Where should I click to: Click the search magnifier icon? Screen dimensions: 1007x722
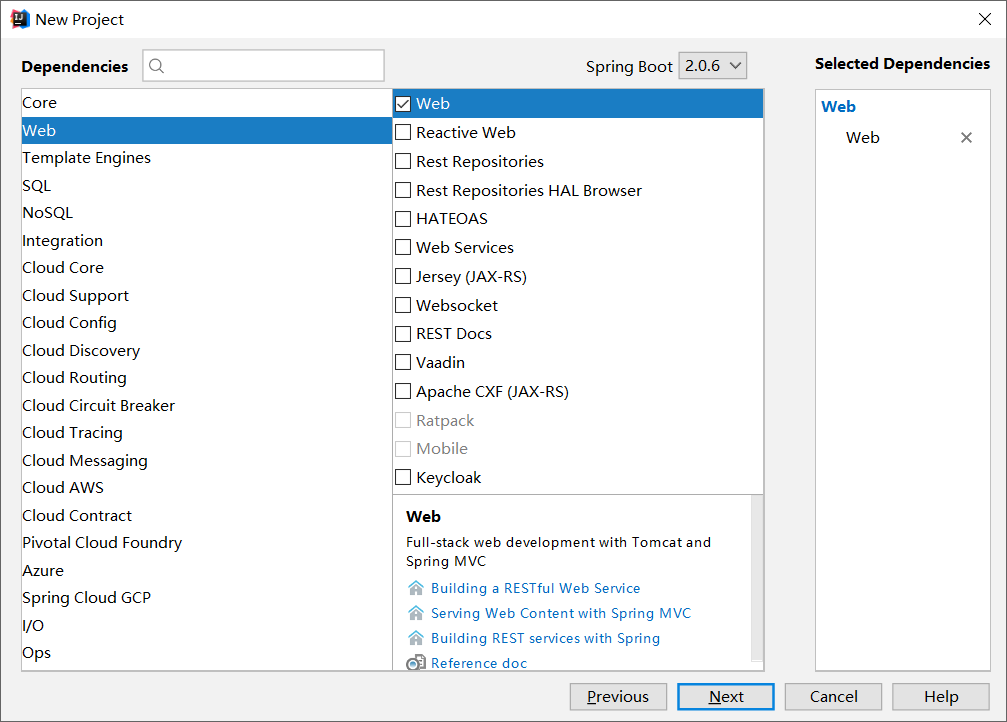[x=157, y=65]
